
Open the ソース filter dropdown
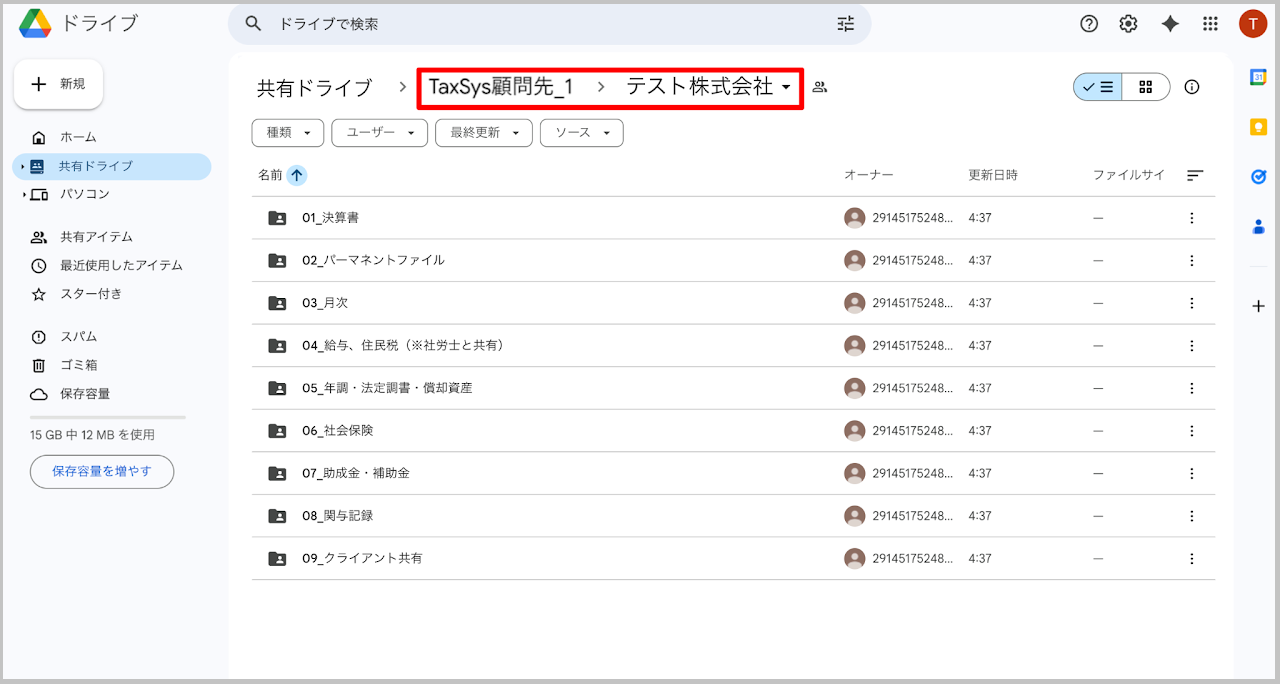582,133
